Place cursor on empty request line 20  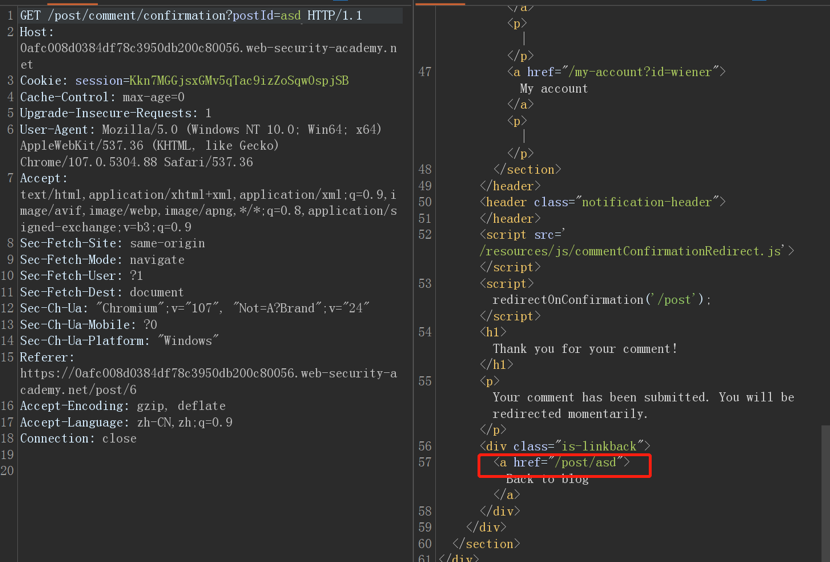click(x=212, y=470)
